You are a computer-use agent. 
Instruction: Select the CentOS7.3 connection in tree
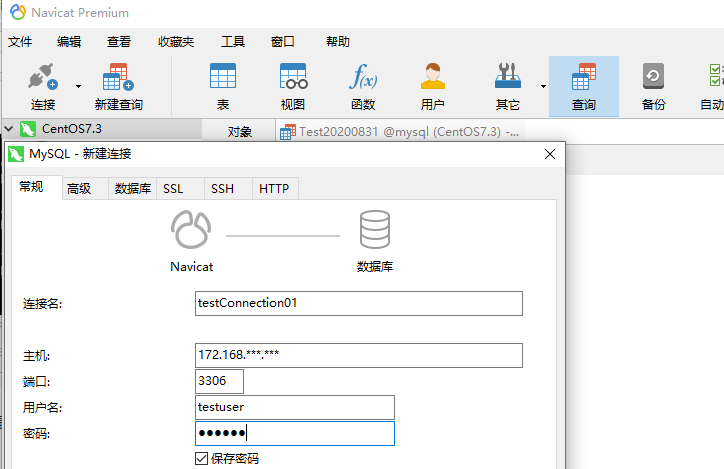pos(72,129)
